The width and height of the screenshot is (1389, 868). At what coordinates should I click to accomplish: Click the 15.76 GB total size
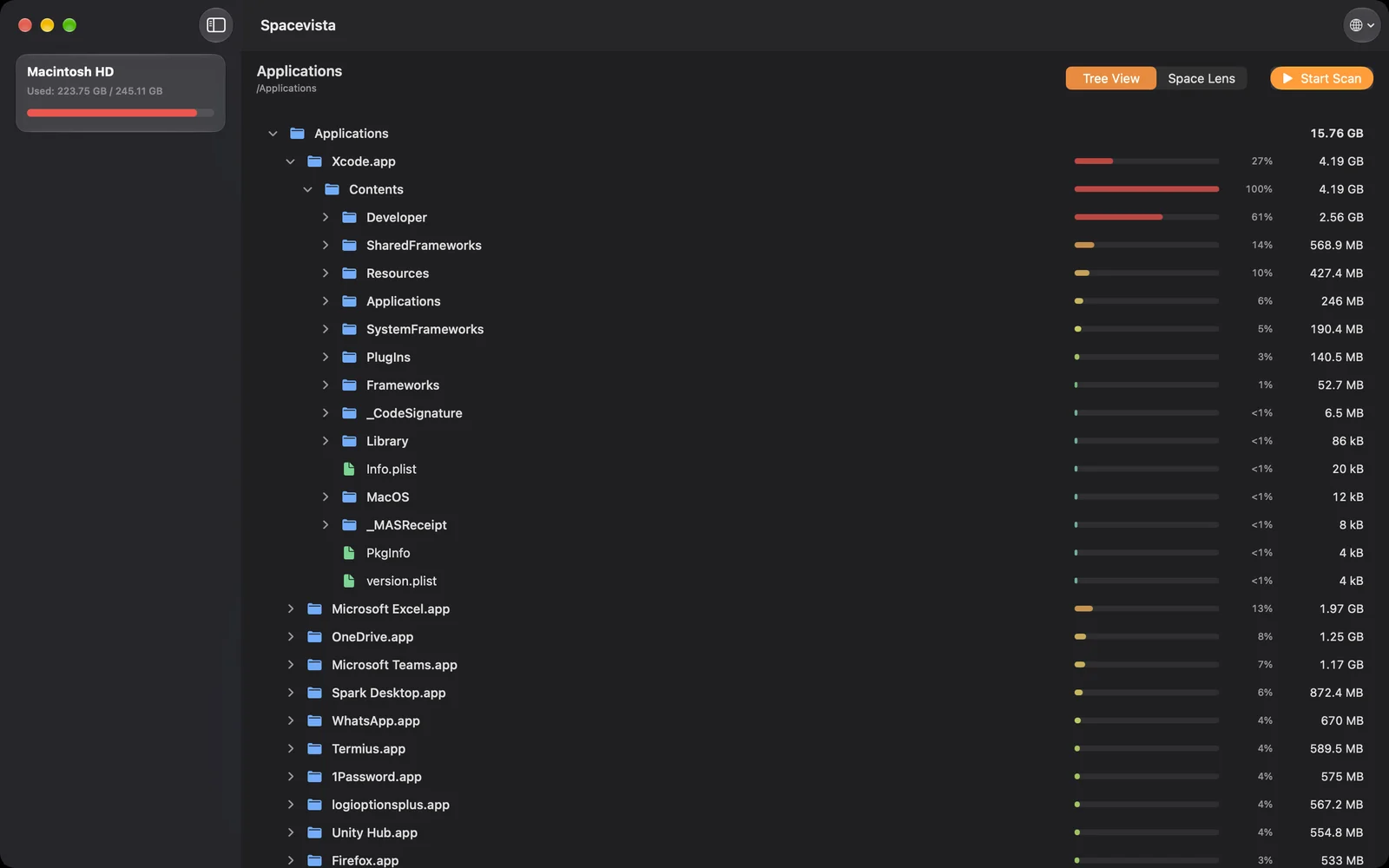coord(1337,133)
